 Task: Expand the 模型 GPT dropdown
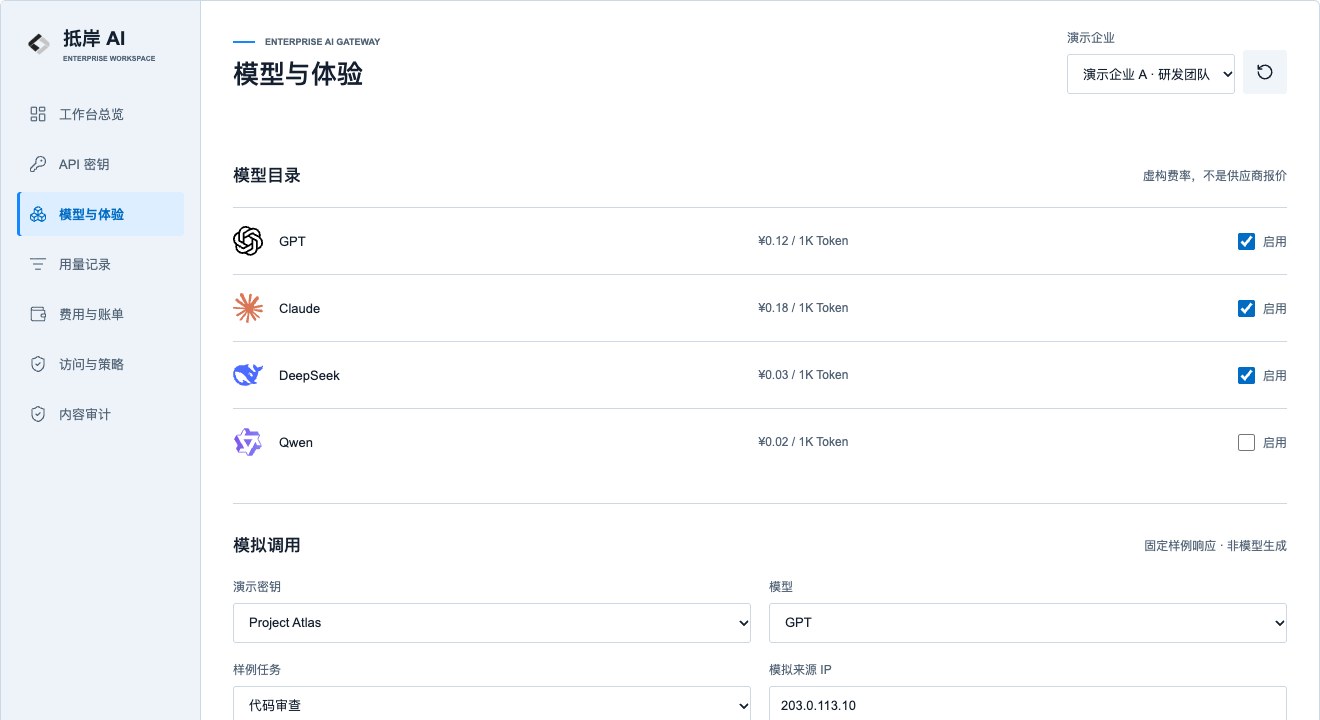pos(1028,623)
